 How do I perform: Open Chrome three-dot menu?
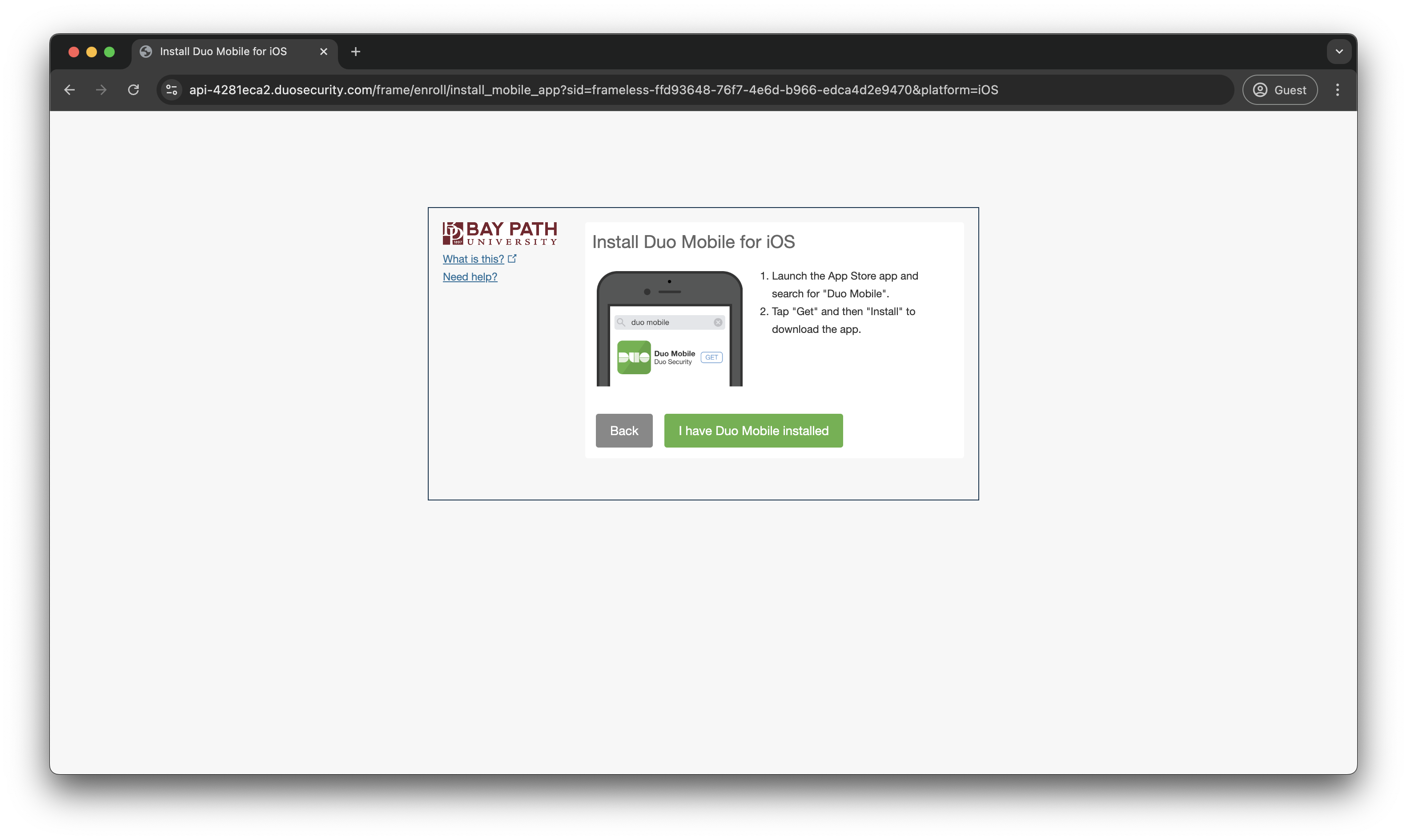(1337, 90)
